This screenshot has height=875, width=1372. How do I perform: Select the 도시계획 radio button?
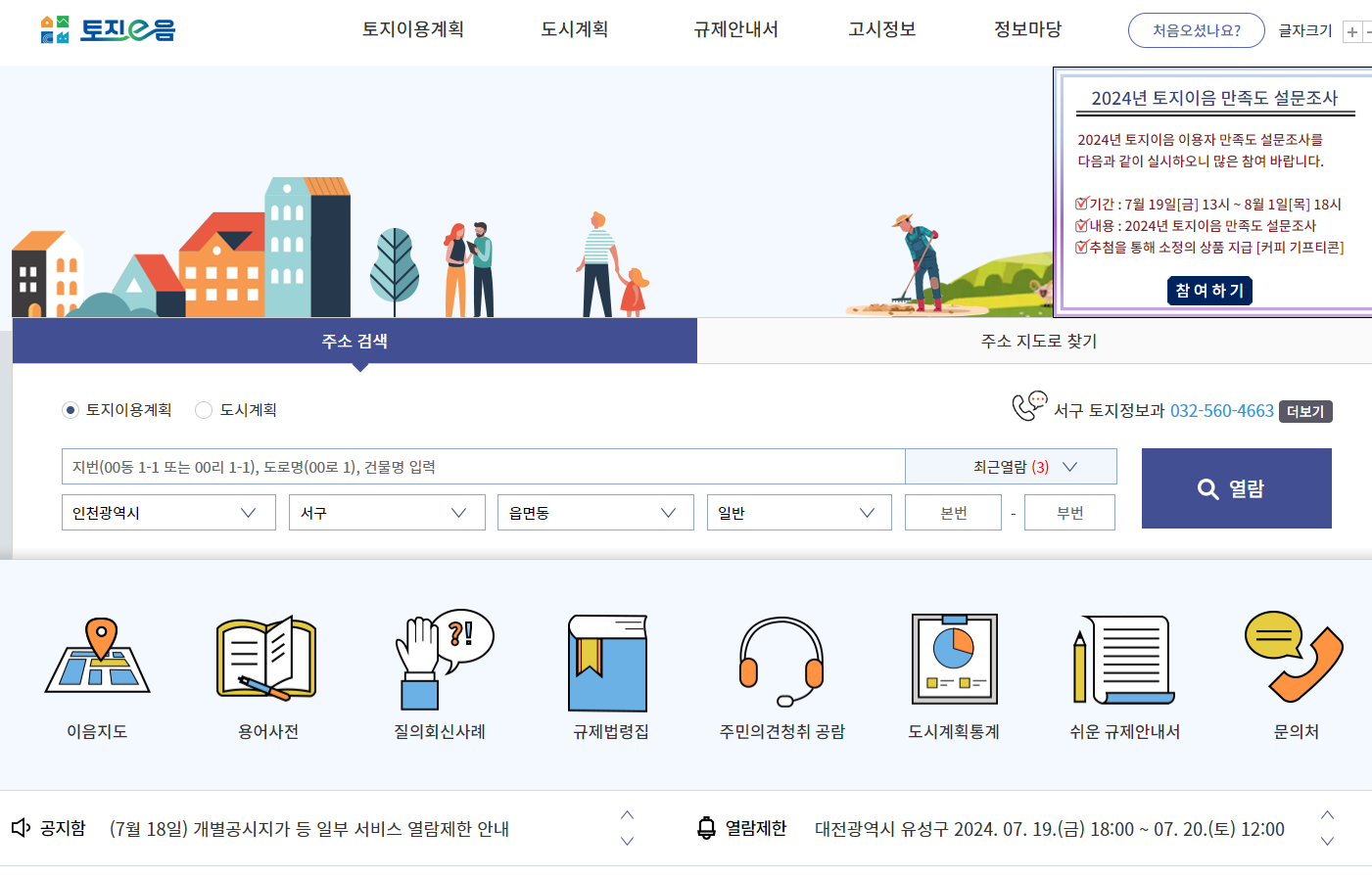coord(204,410)
